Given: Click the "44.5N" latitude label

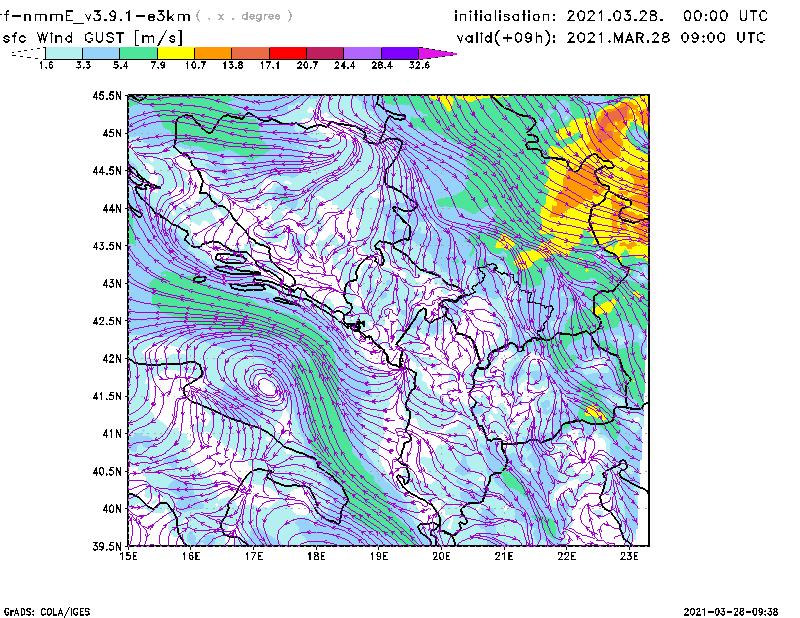Looking at the screenshot, I should [x=107, y=170].
